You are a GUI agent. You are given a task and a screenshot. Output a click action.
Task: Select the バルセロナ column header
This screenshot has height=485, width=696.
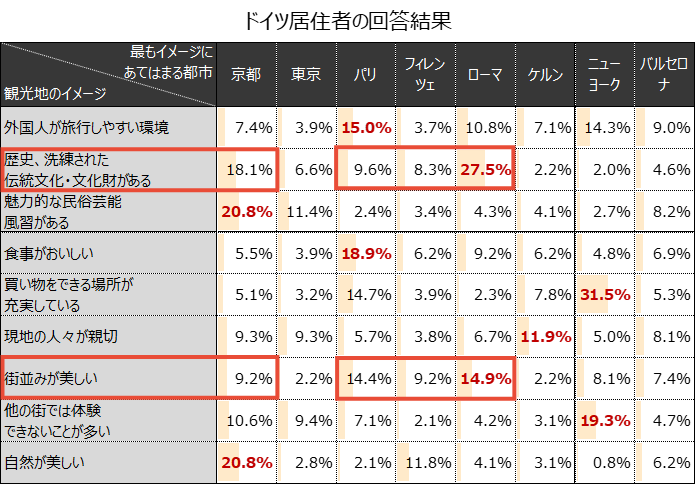(665, 75)
